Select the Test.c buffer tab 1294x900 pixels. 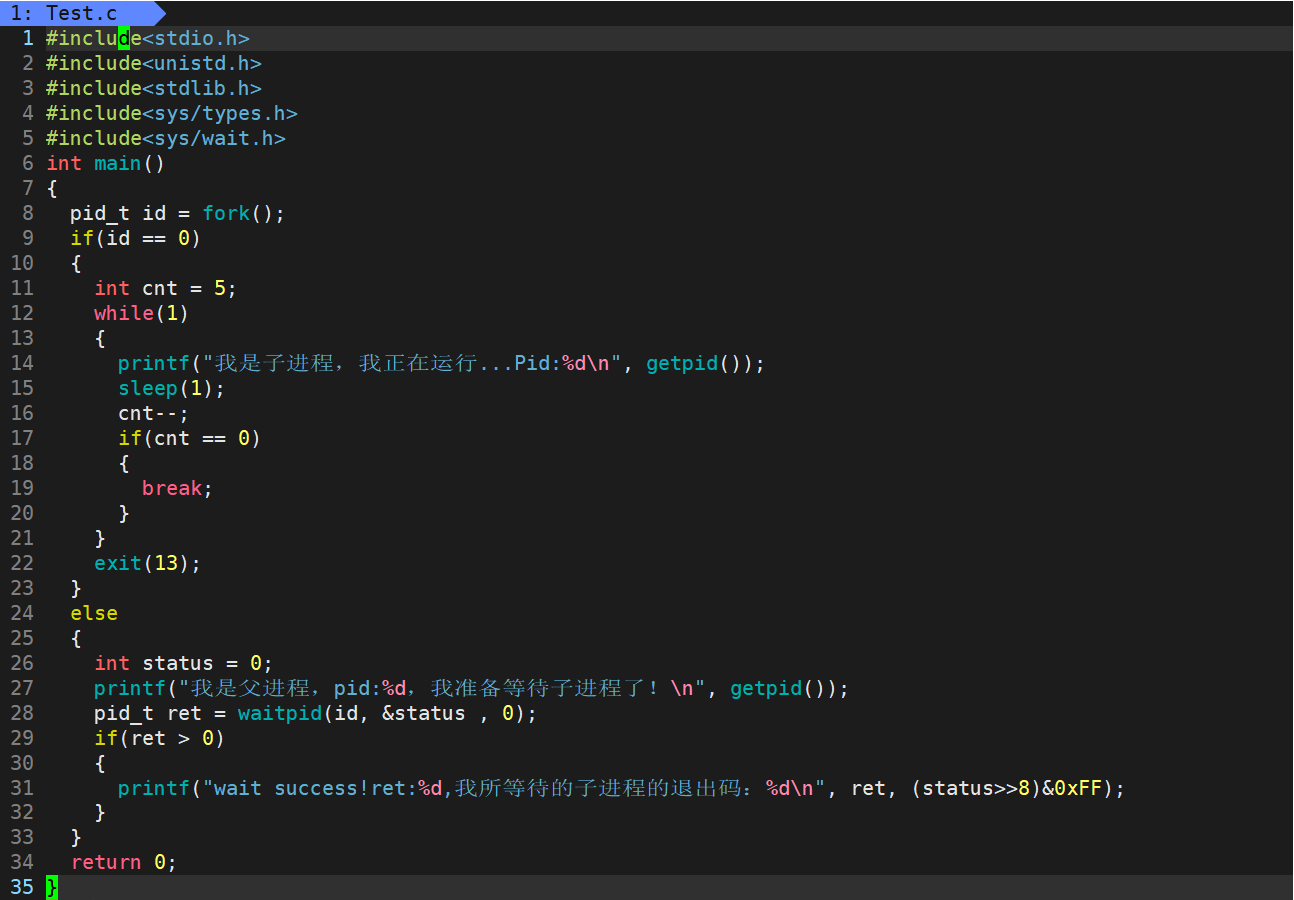click(x=80, y=13)
